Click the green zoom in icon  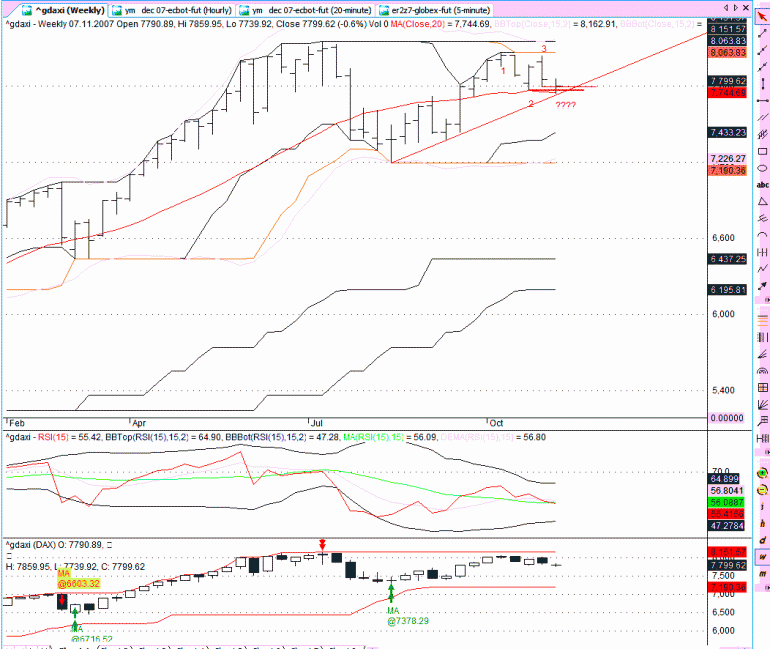(762, 474)
